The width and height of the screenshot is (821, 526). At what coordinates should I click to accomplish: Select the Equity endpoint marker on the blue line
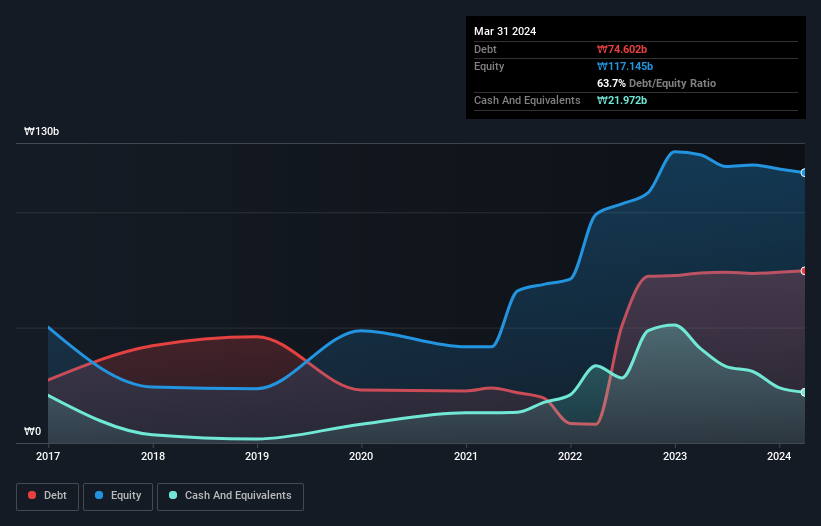(804, 173)
